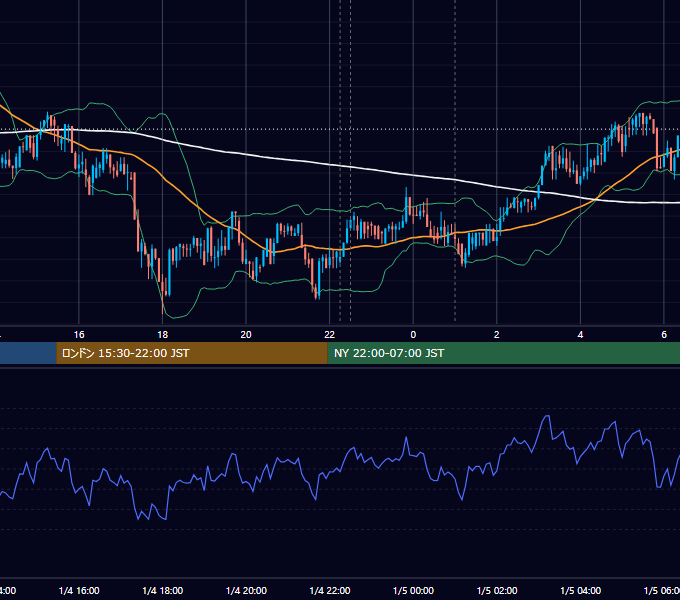
Task: Click the 4 hour label on the price chart axis
Action: click(x=580, y=335)
